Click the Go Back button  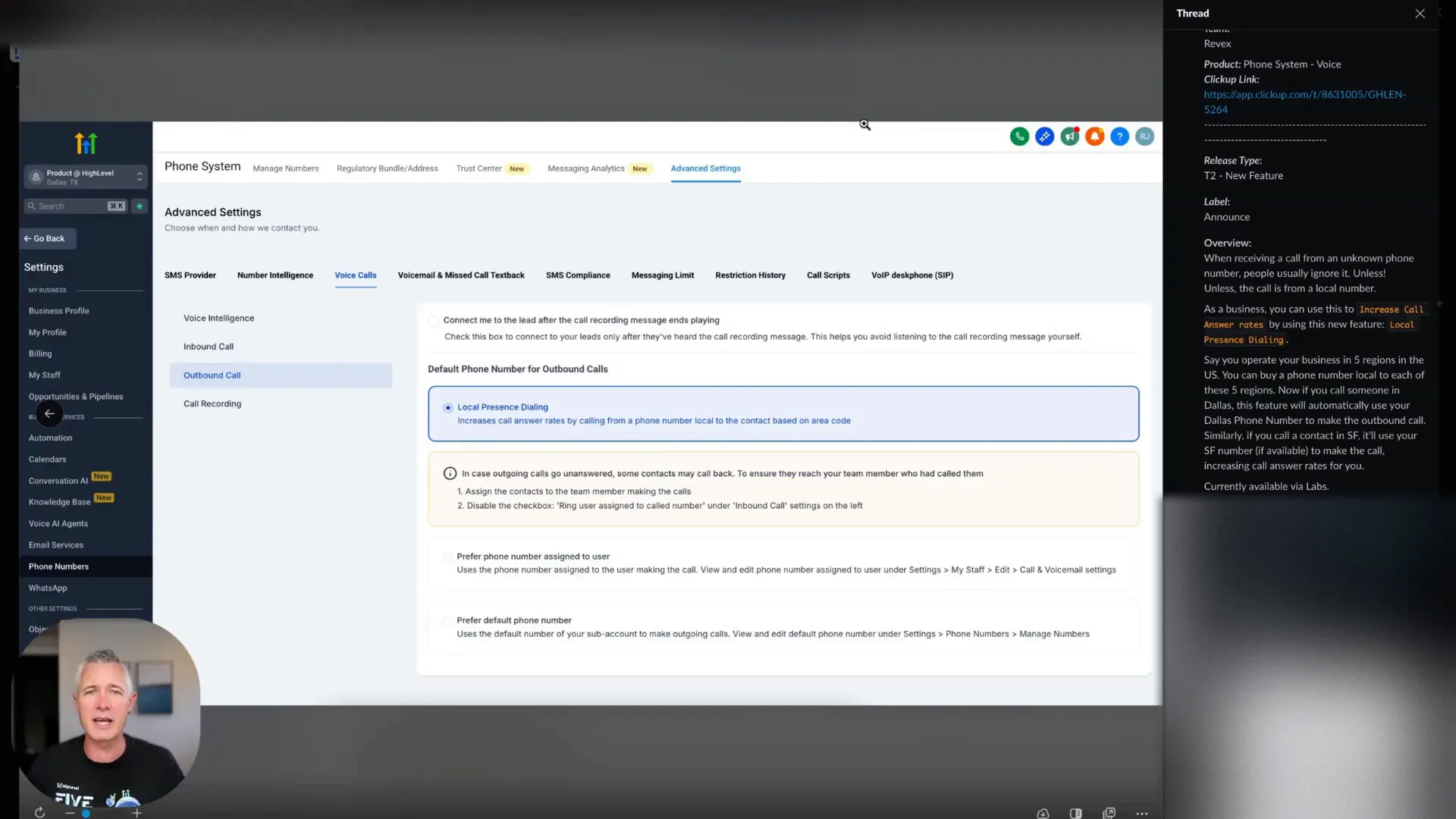click(45, 238)
